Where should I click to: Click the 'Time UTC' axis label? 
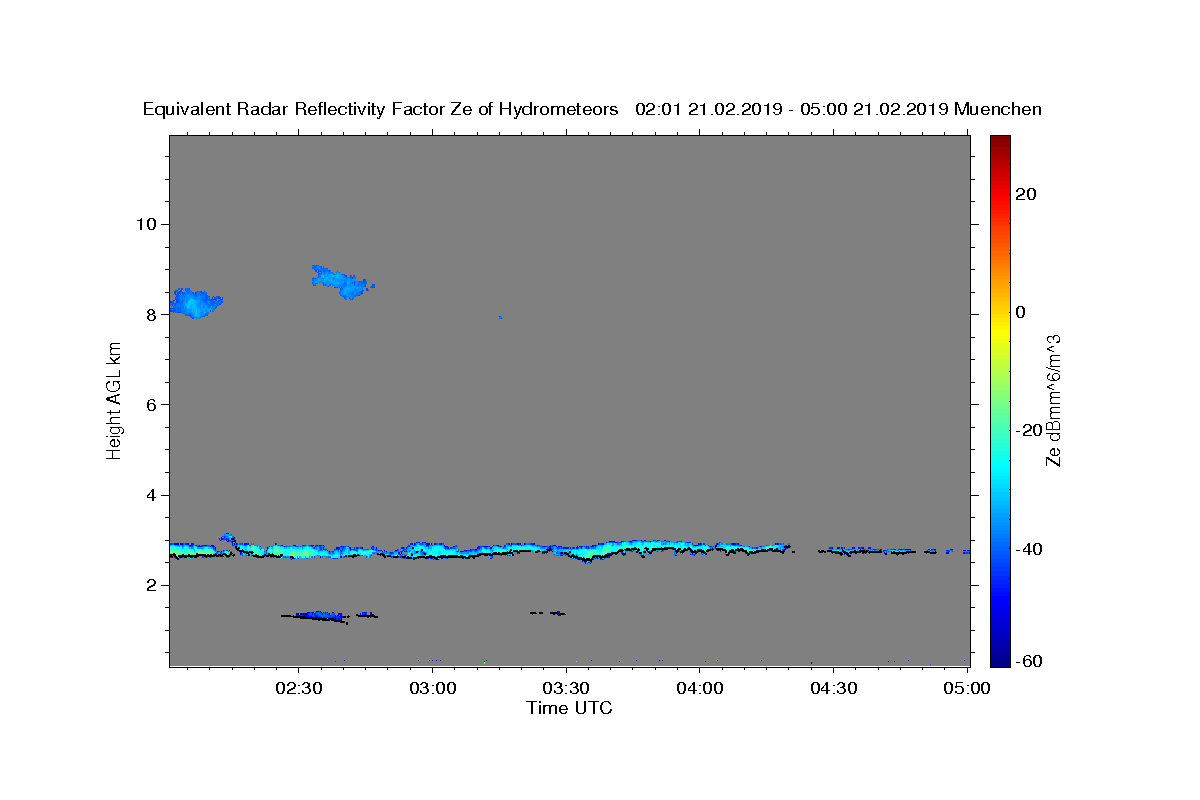(x=569, y=708)
